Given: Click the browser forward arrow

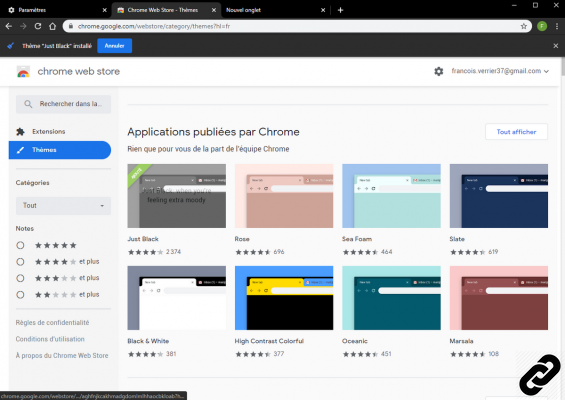Looking at the screenshot, I should 23,26.
